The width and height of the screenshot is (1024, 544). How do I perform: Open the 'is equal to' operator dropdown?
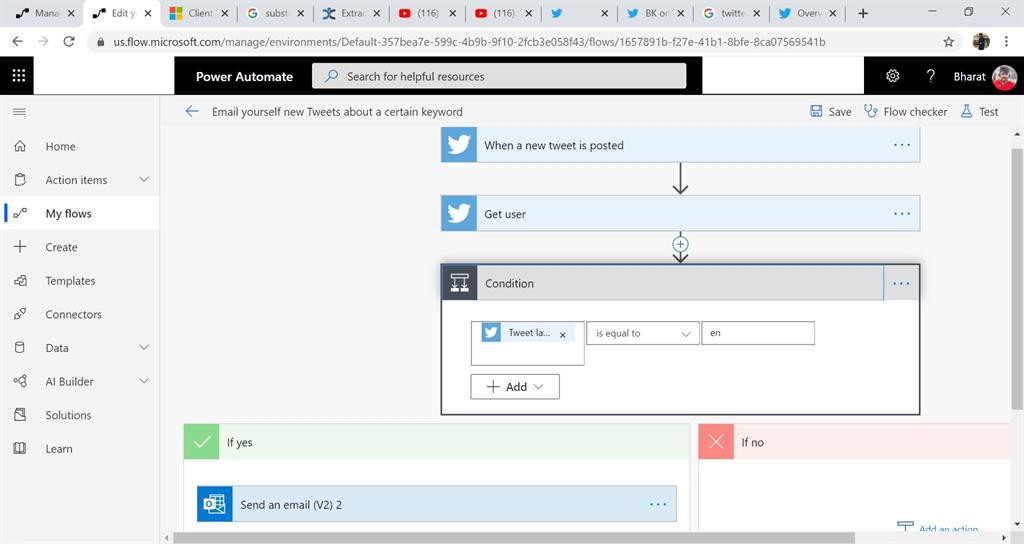(643, 333)
